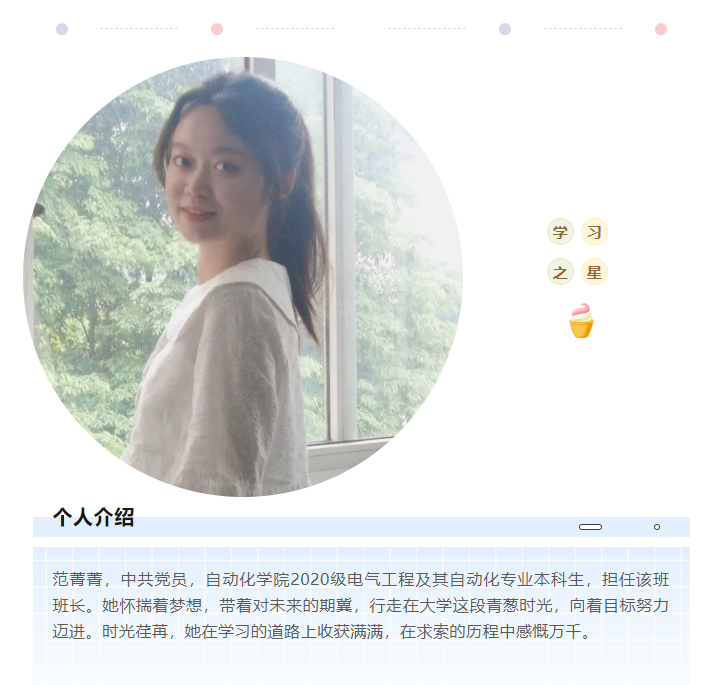This screenshot has width=720, height=685.
Task: Click the yellow 星 character badge
Action: pos(594,272)
